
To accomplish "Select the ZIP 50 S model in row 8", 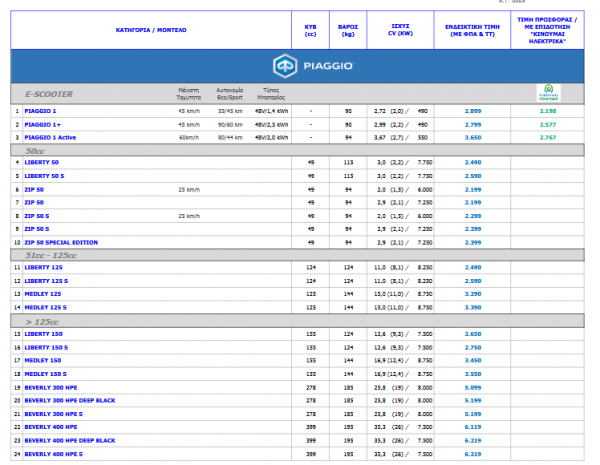I will click(37, 216).
